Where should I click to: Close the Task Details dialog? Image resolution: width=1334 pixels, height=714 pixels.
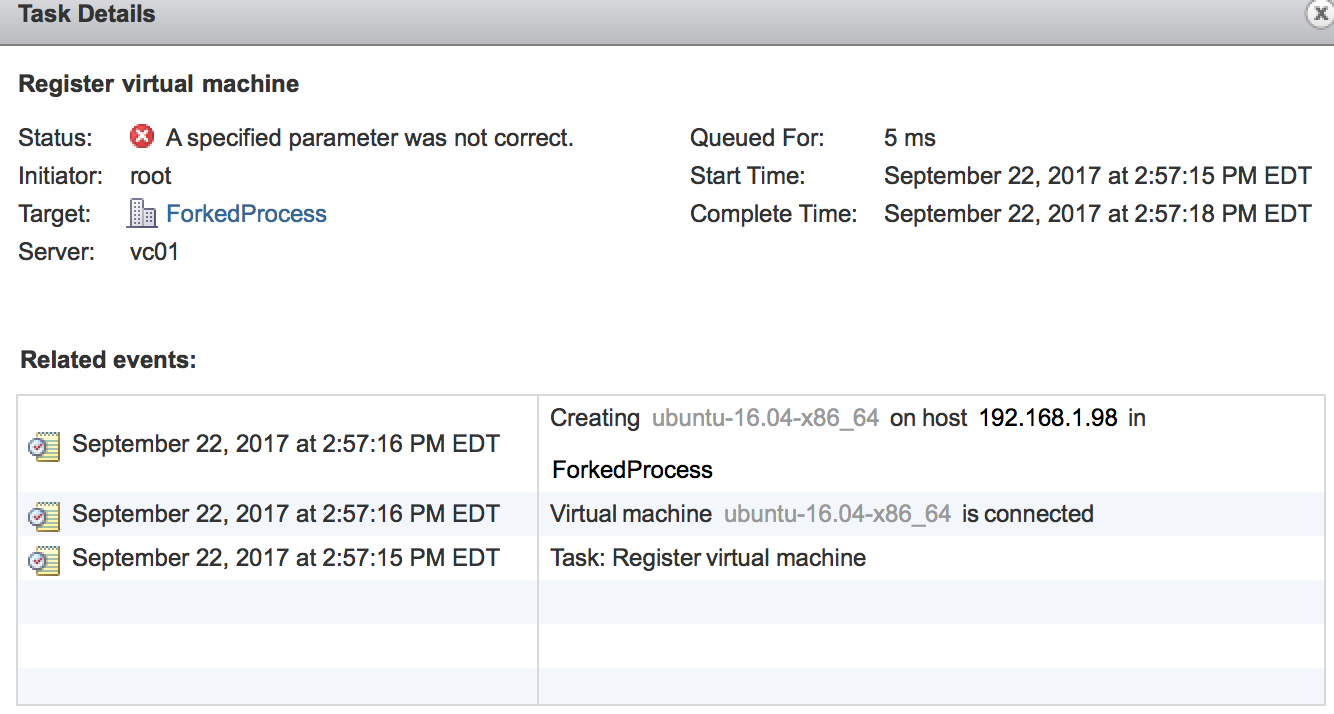[1319, 13]
